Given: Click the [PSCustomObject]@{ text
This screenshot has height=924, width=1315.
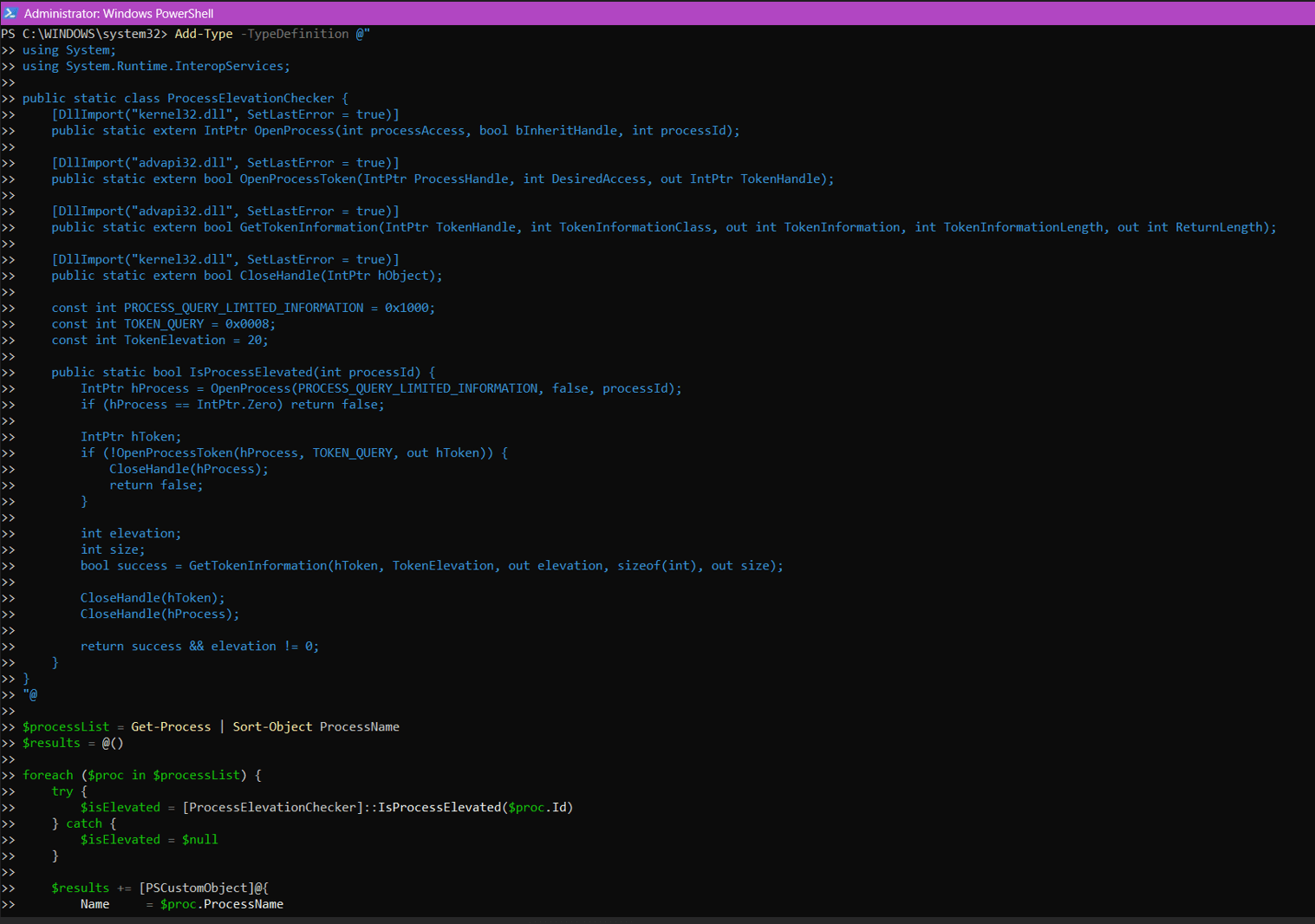Looking at the screenshot, I should 204,888.
